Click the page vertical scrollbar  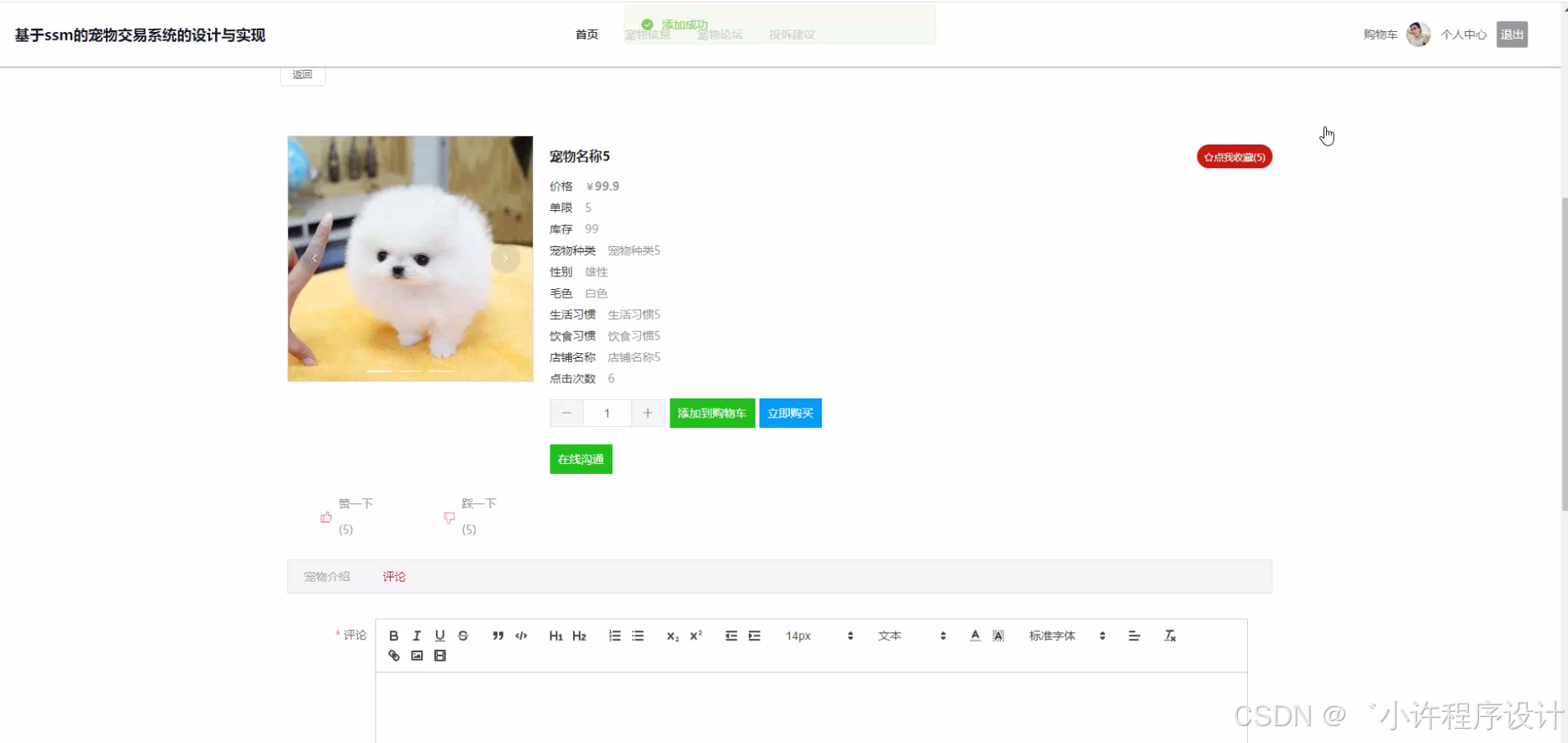click(x=1564, y=353)
